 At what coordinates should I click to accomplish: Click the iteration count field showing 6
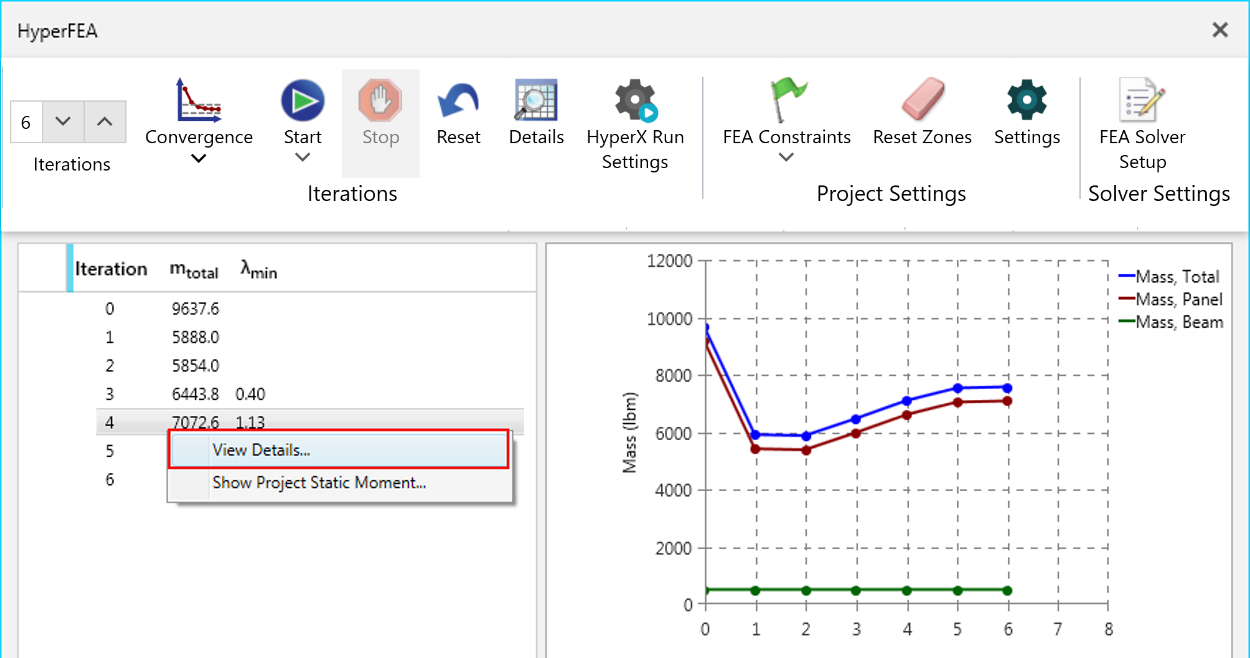coord(26,122)
